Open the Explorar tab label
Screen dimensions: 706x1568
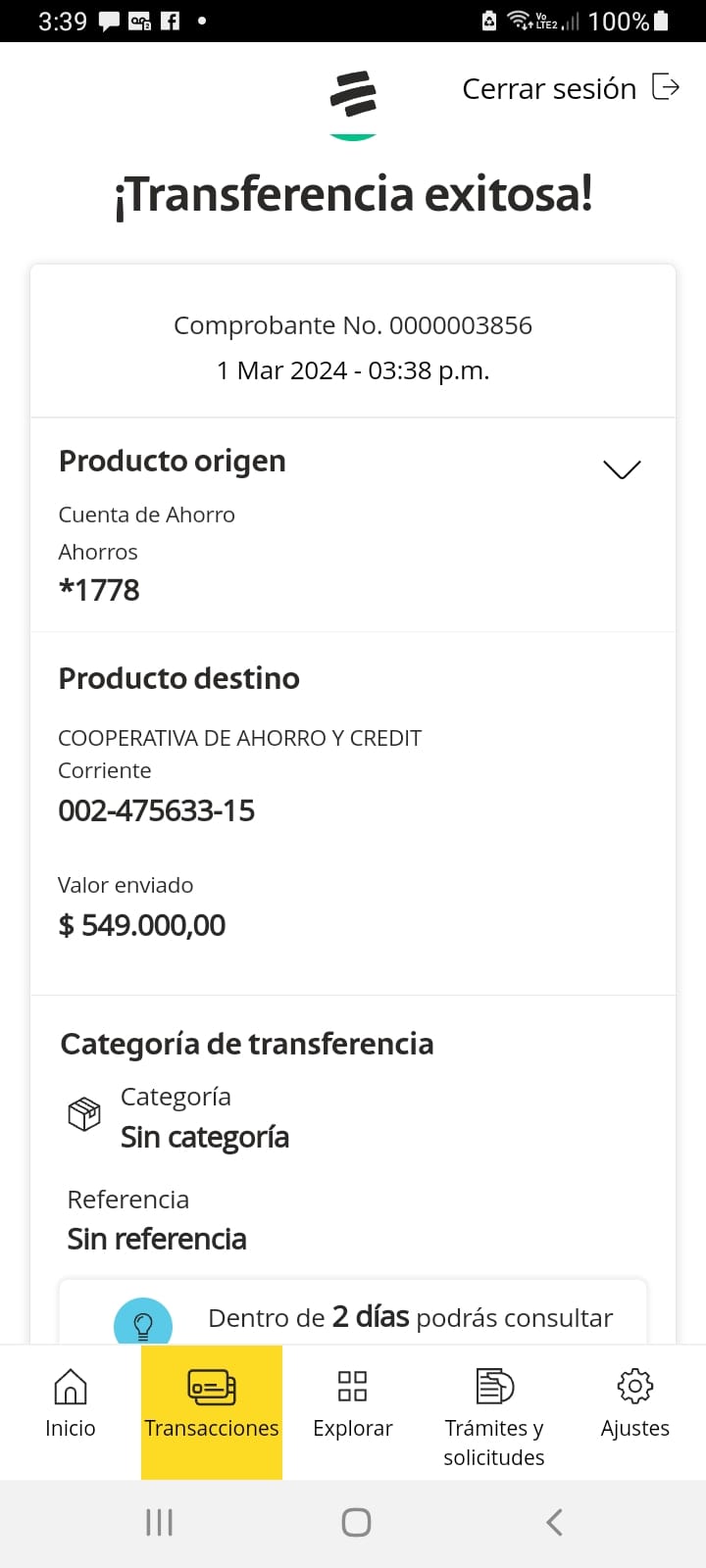(x=353, y=1429)
